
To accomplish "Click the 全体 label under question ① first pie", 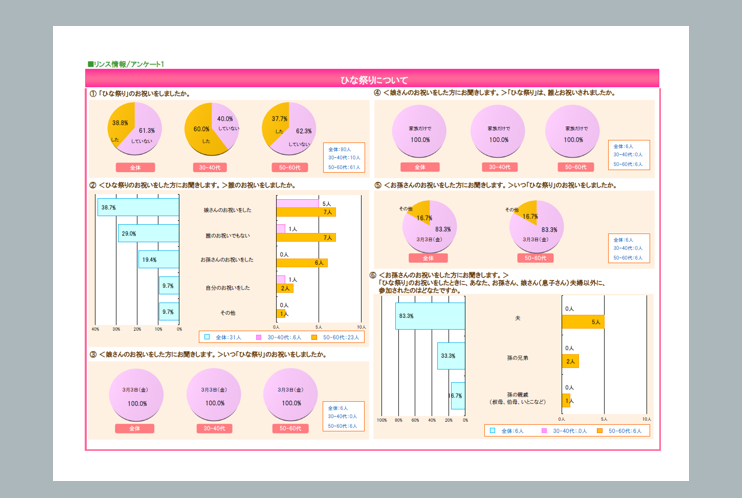I will click(135, 168).
